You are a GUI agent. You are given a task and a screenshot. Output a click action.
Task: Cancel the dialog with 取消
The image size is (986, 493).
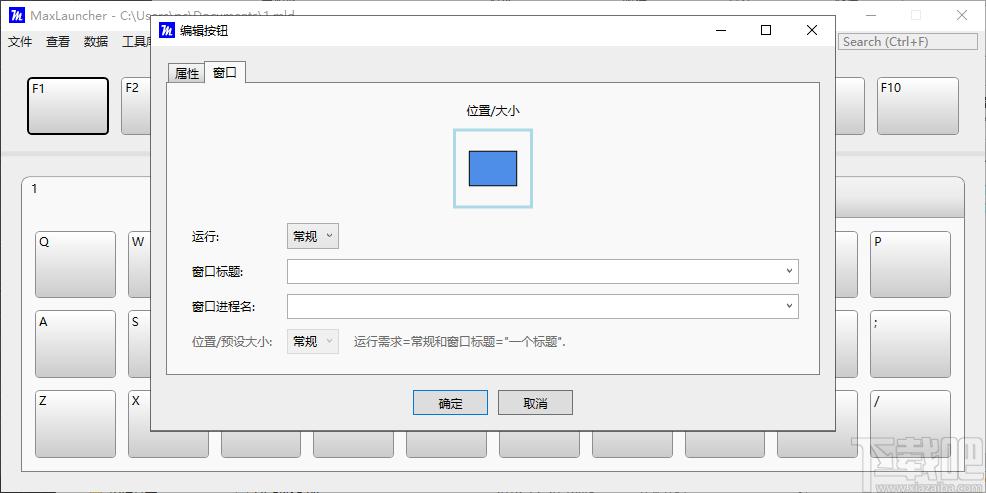pos(535,403)
